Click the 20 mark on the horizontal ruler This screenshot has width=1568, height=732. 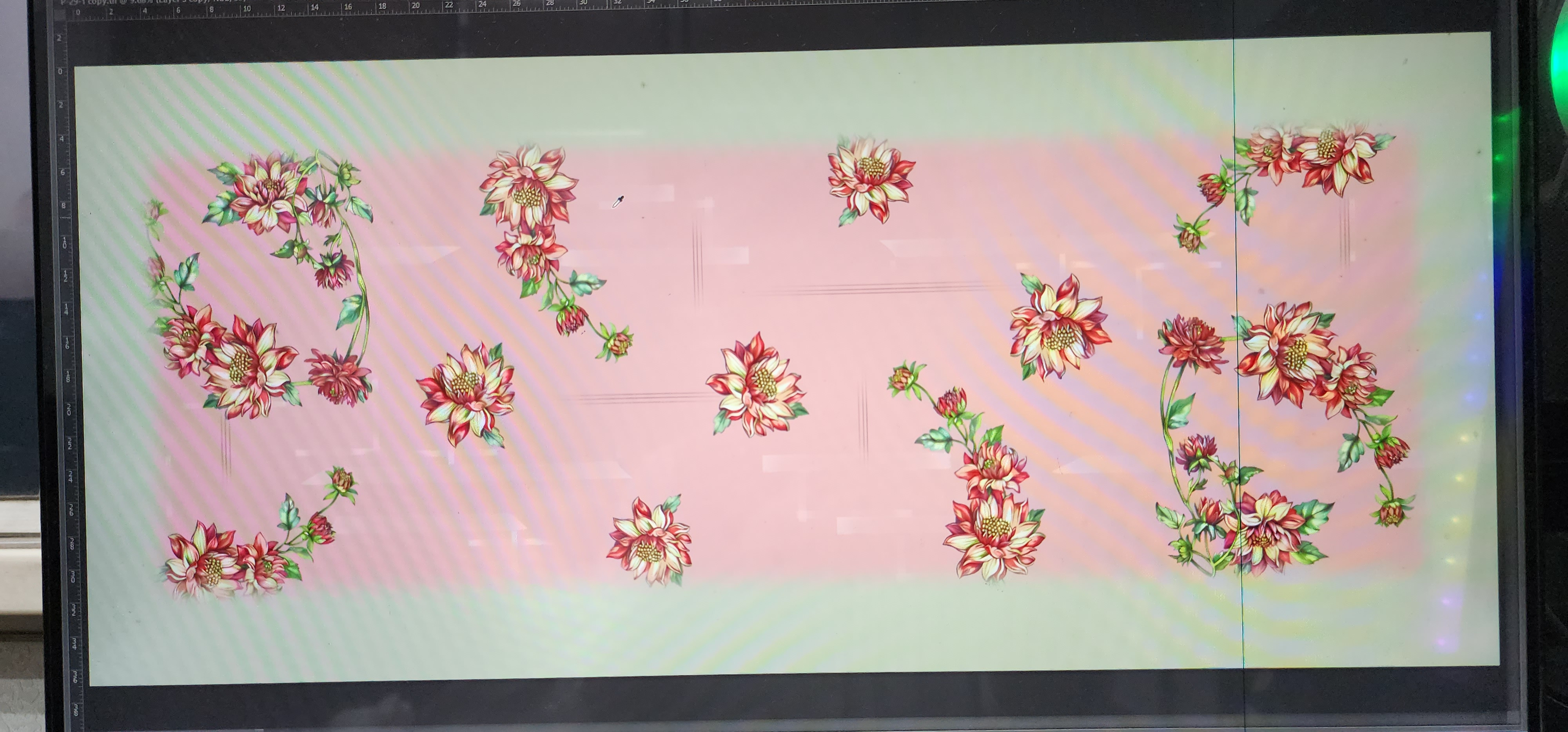coord(415,6)
